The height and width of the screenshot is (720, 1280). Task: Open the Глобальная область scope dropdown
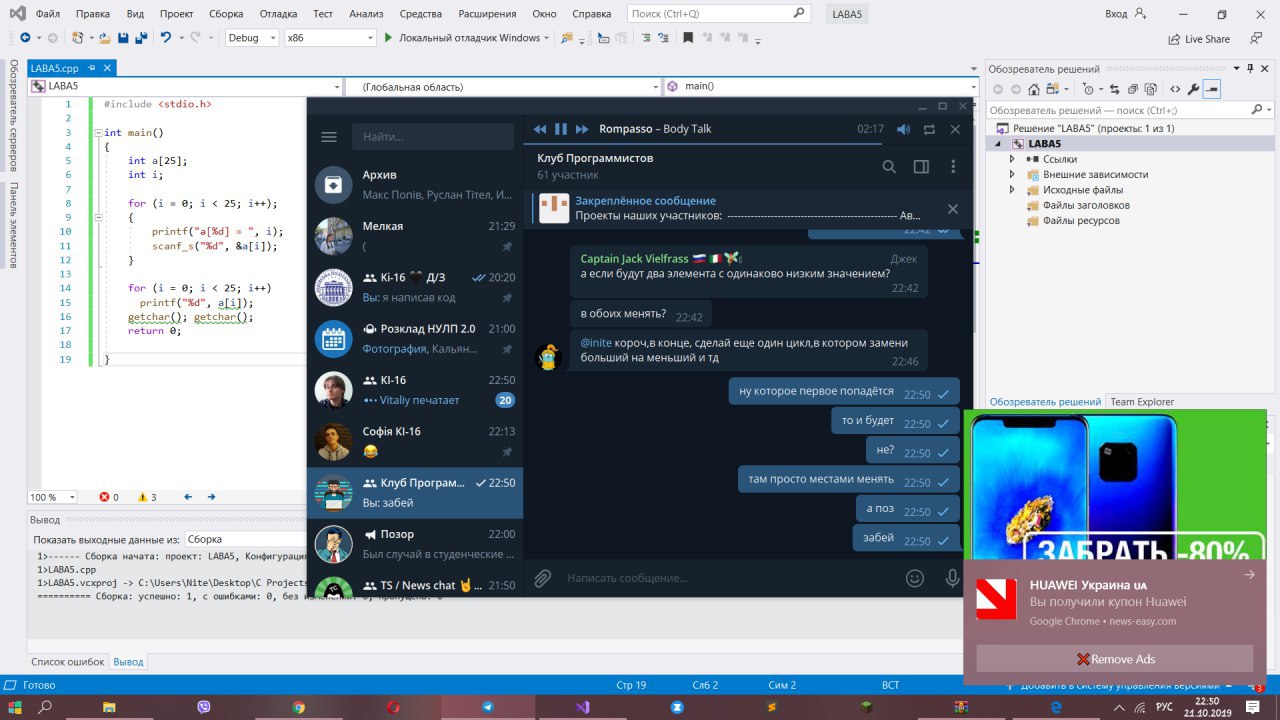(503, 86)
